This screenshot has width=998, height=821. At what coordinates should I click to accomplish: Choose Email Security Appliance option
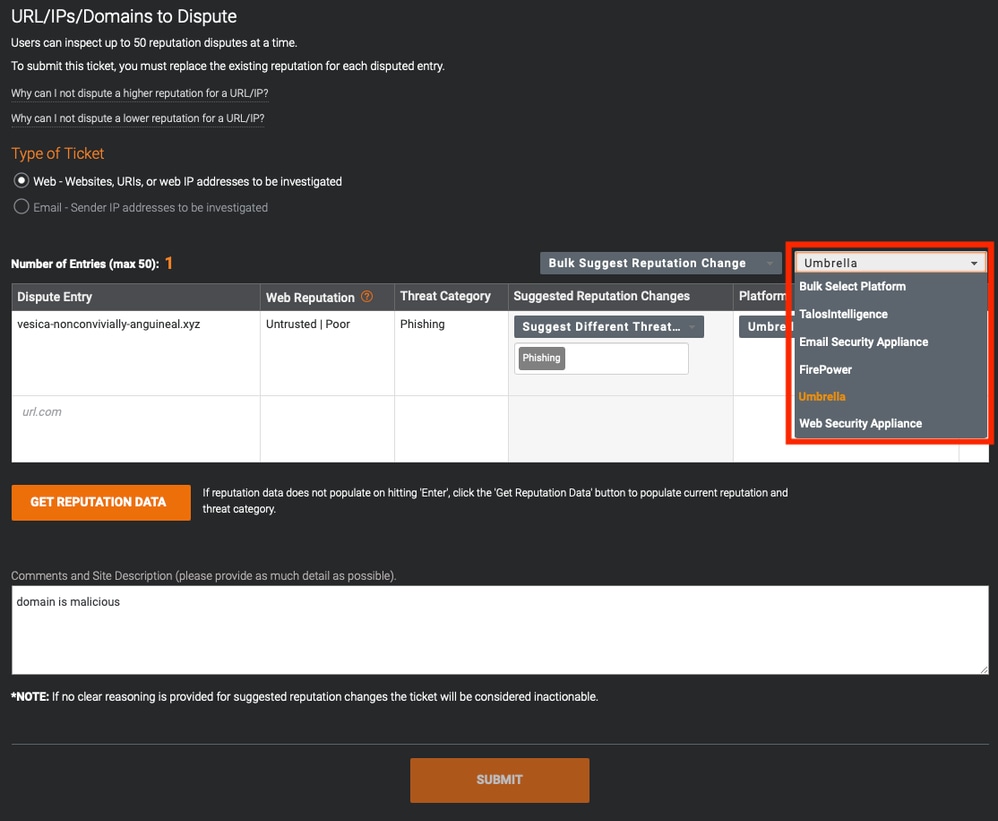[863, 342]
